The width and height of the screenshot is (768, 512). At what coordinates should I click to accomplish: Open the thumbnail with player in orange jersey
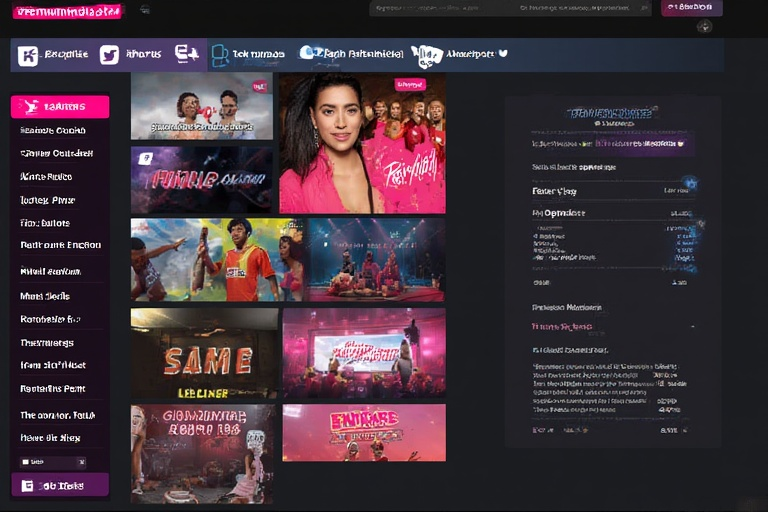(x=216, y=260)
